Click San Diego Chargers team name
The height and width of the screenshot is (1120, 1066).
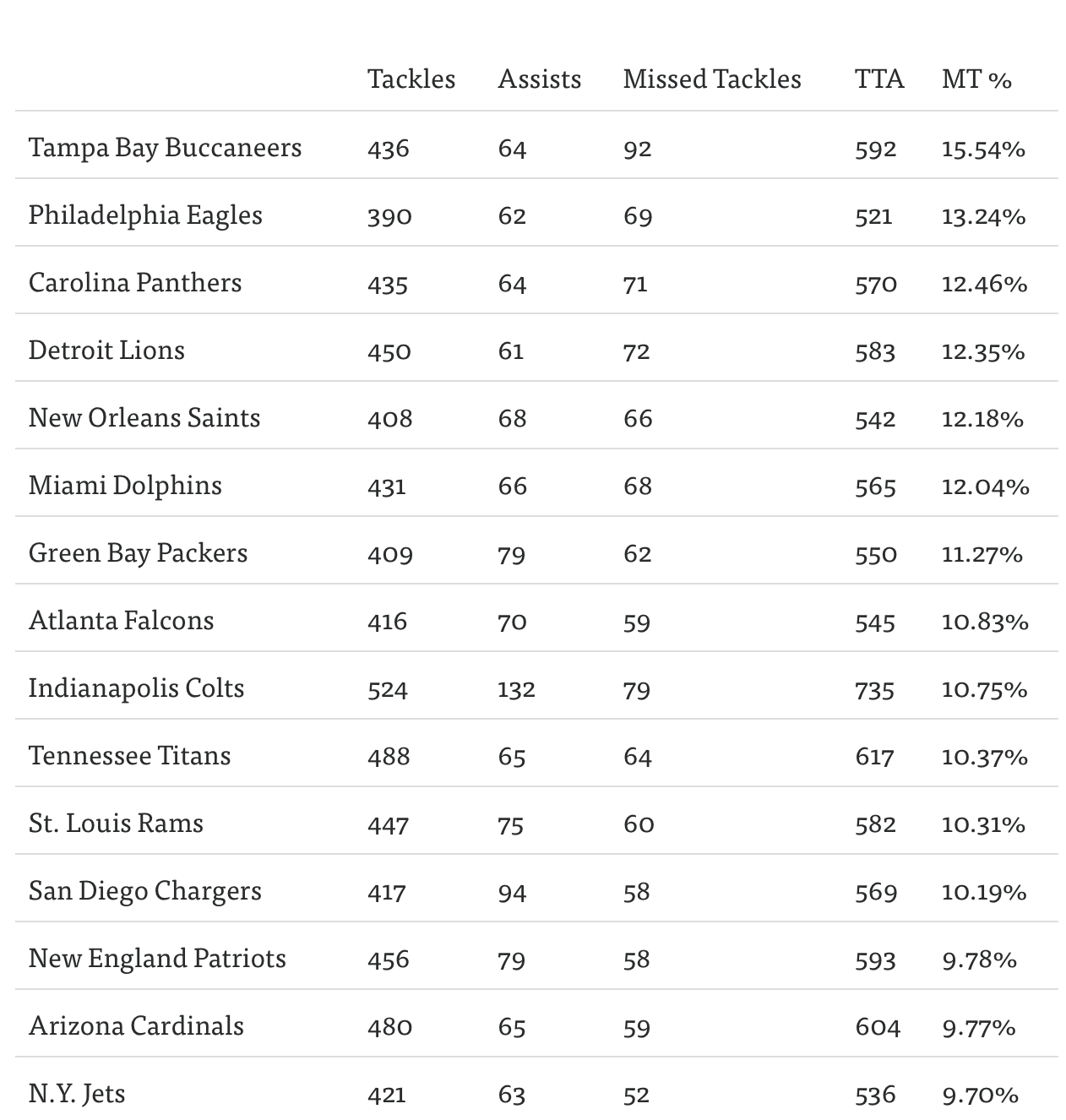(x=144, y=891)
